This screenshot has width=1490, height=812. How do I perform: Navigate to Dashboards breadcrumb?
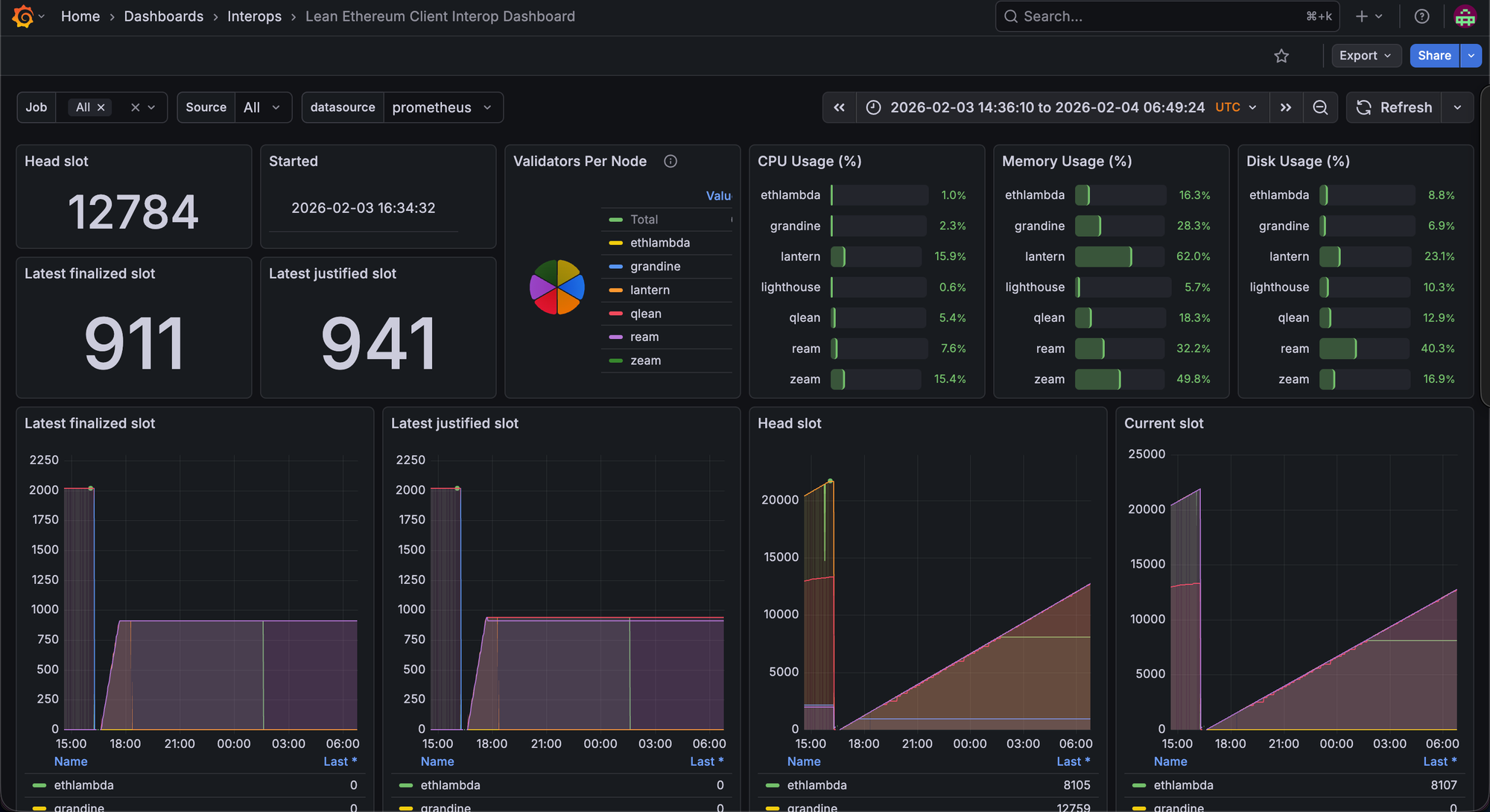(x=163, y=16)
